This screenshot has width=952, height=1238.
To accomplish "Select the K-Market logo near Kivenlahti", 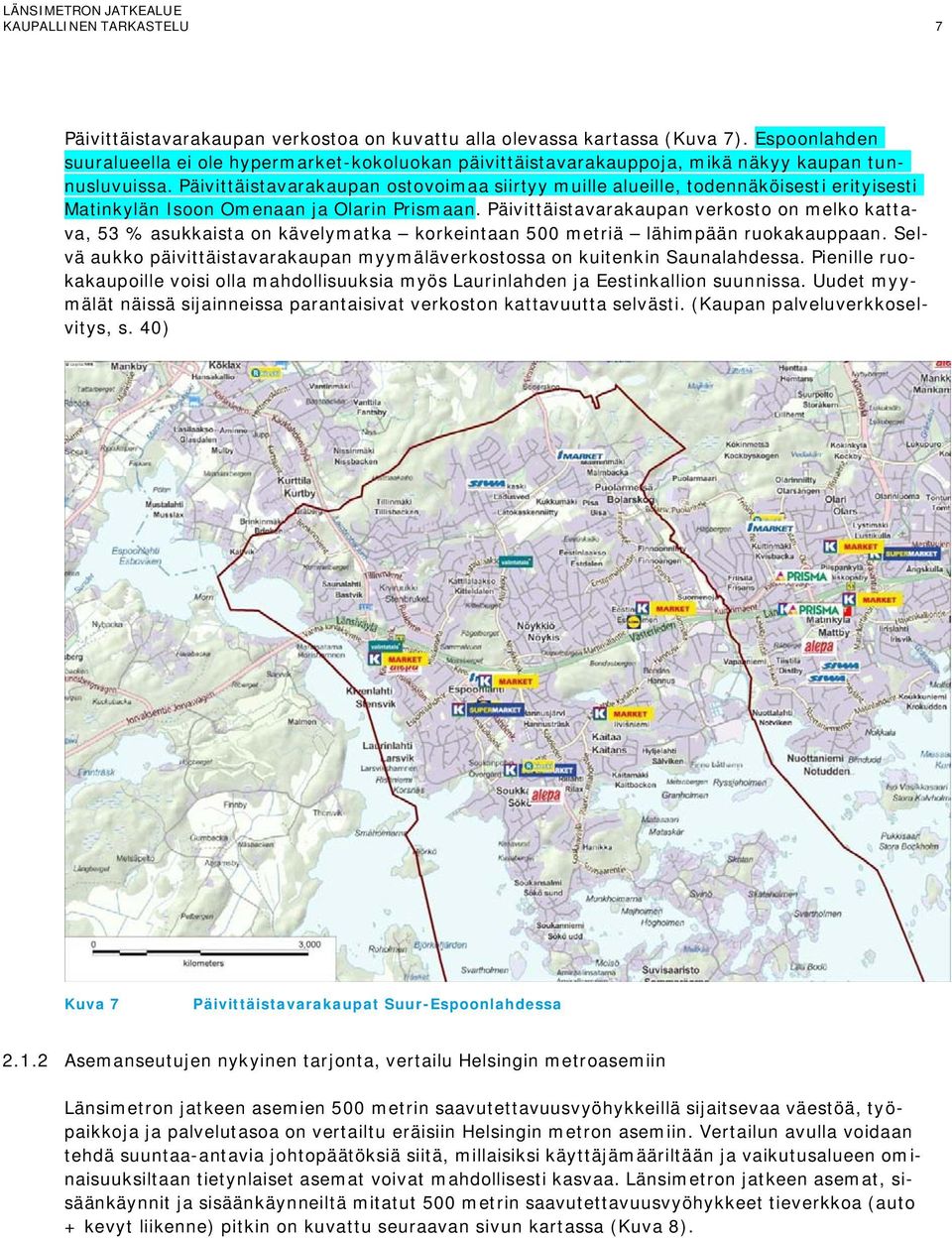I will click(398, 660).
